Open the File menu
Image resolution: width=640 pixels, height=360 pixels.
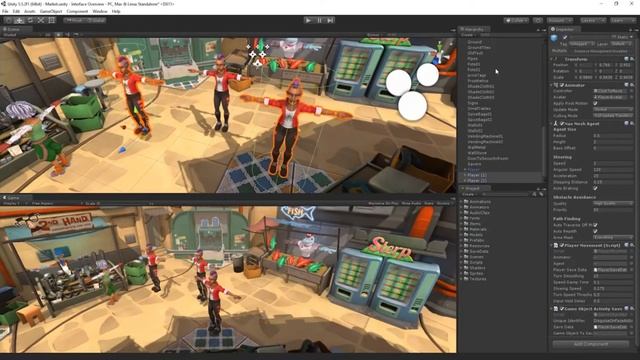tap(5, 11)
